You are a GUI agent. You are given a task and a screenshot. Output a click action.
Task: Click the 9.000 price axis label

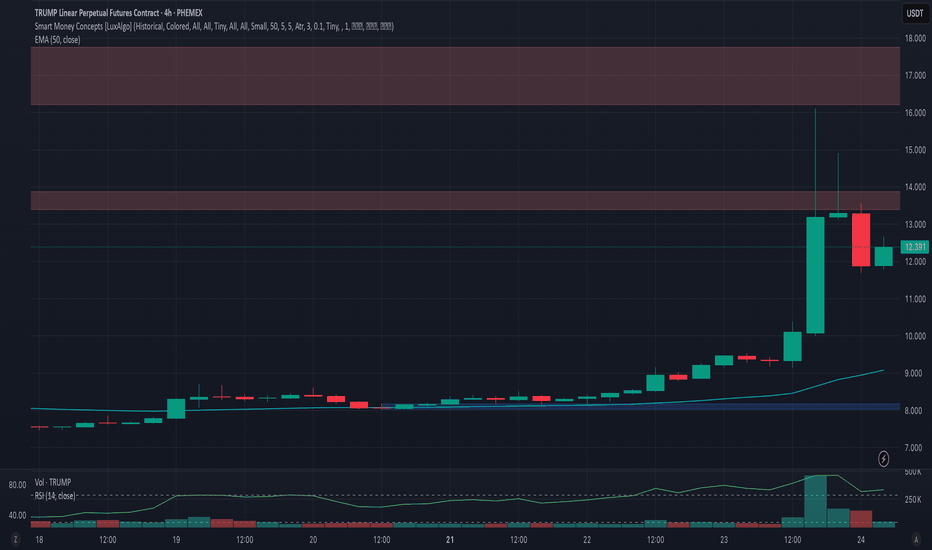pos(915,373)
